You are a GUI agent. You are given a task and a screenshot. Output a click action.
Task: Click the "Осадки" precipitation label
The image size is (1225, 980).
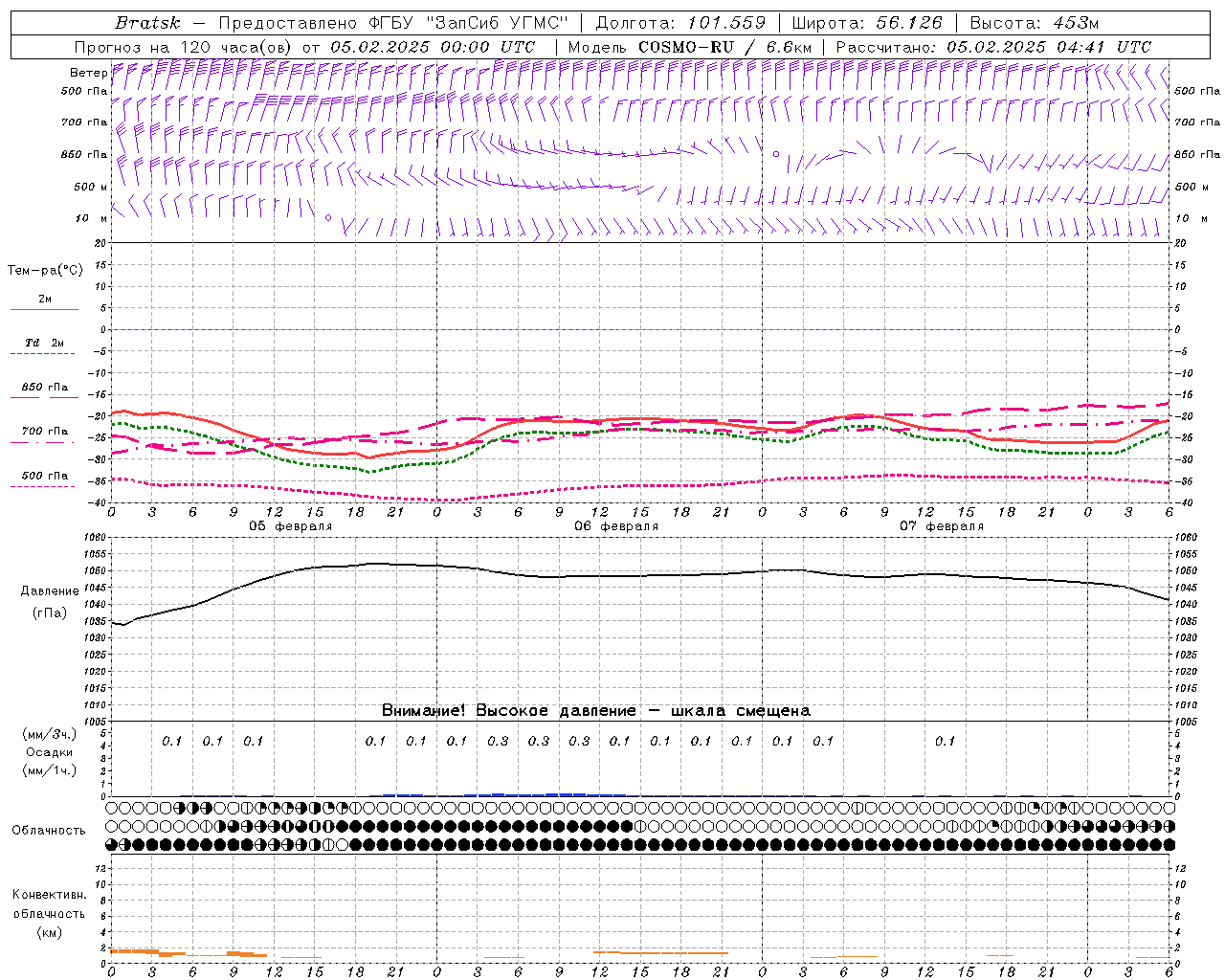[x=50, y=752]
